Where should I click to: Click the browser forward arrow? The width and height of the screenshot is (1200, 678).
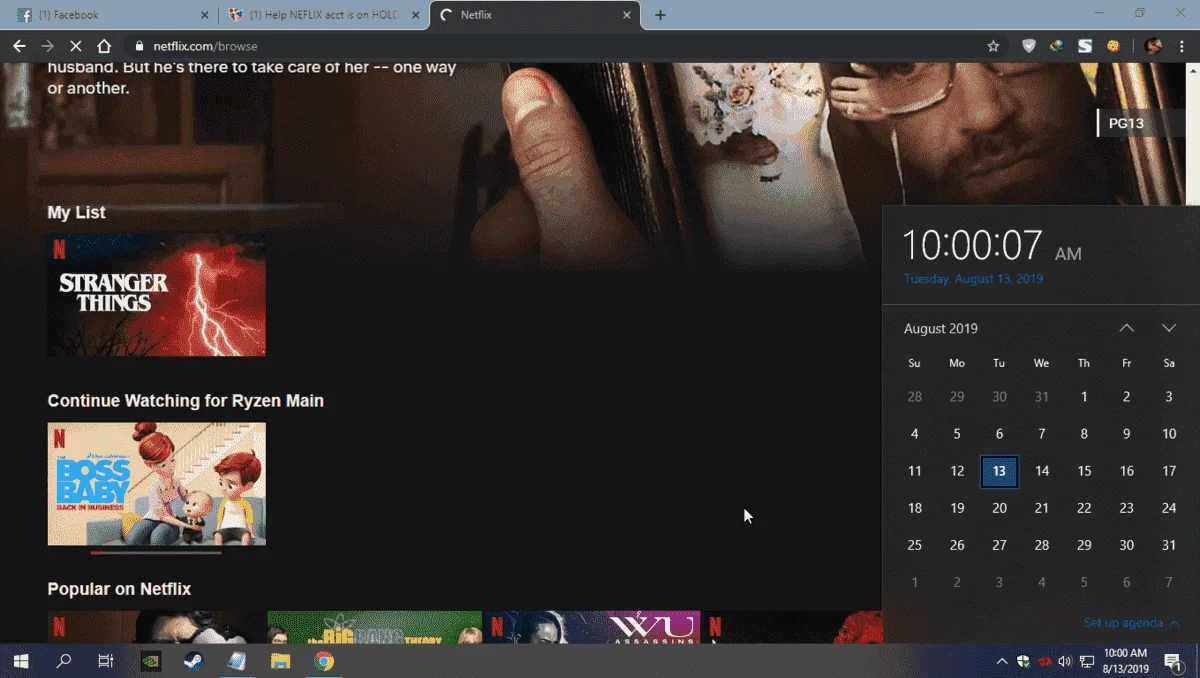[47, 46]
